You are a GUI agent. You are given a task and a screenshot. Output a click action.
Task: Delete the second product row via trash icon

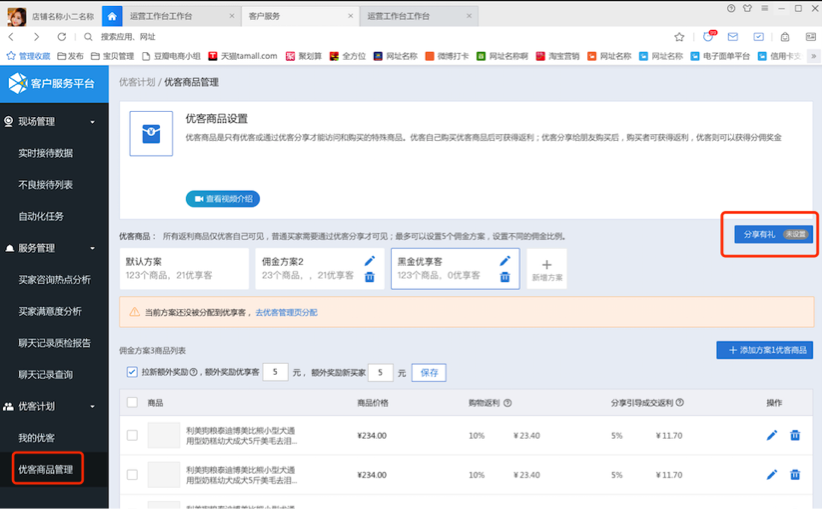point(795,474)
